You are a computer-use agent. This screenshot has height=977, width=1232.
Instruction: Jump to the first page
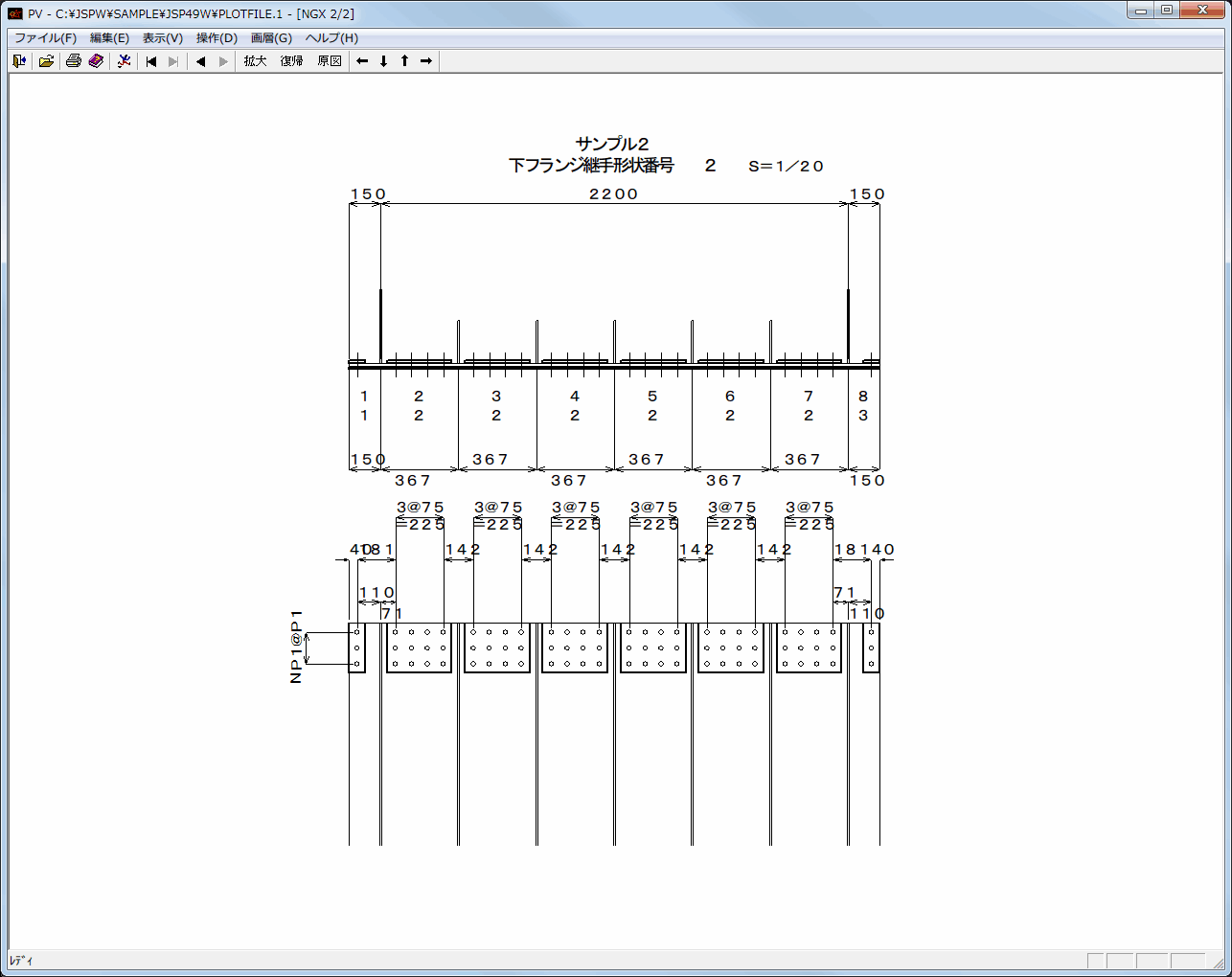point(151,61)
